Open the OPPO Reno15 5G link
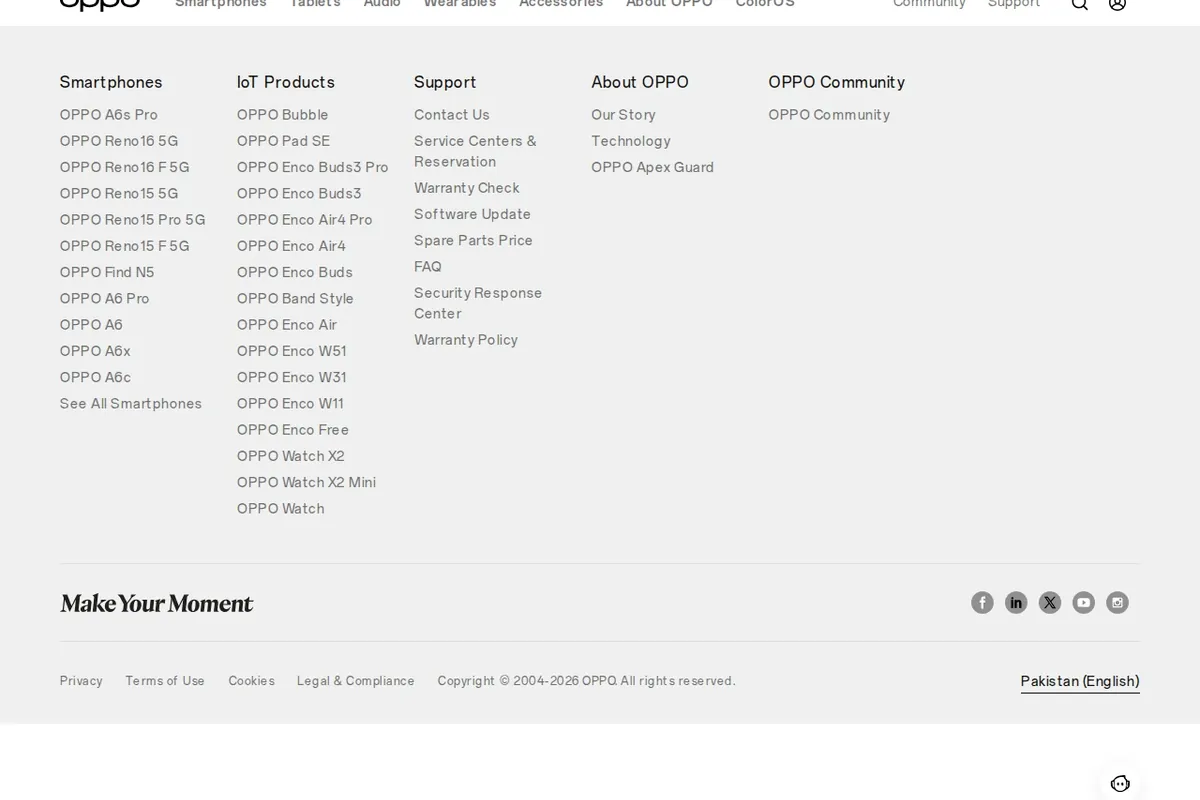1200x800 pixels. pyautogui.click(x=119, y=193)
